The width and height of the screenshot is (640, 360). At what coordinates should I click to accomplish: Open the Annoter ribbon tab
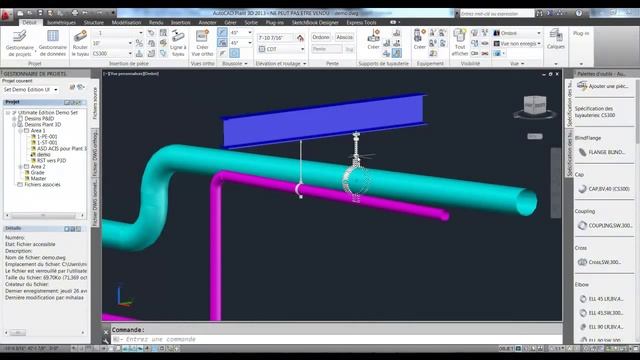[x=207, y=22]
